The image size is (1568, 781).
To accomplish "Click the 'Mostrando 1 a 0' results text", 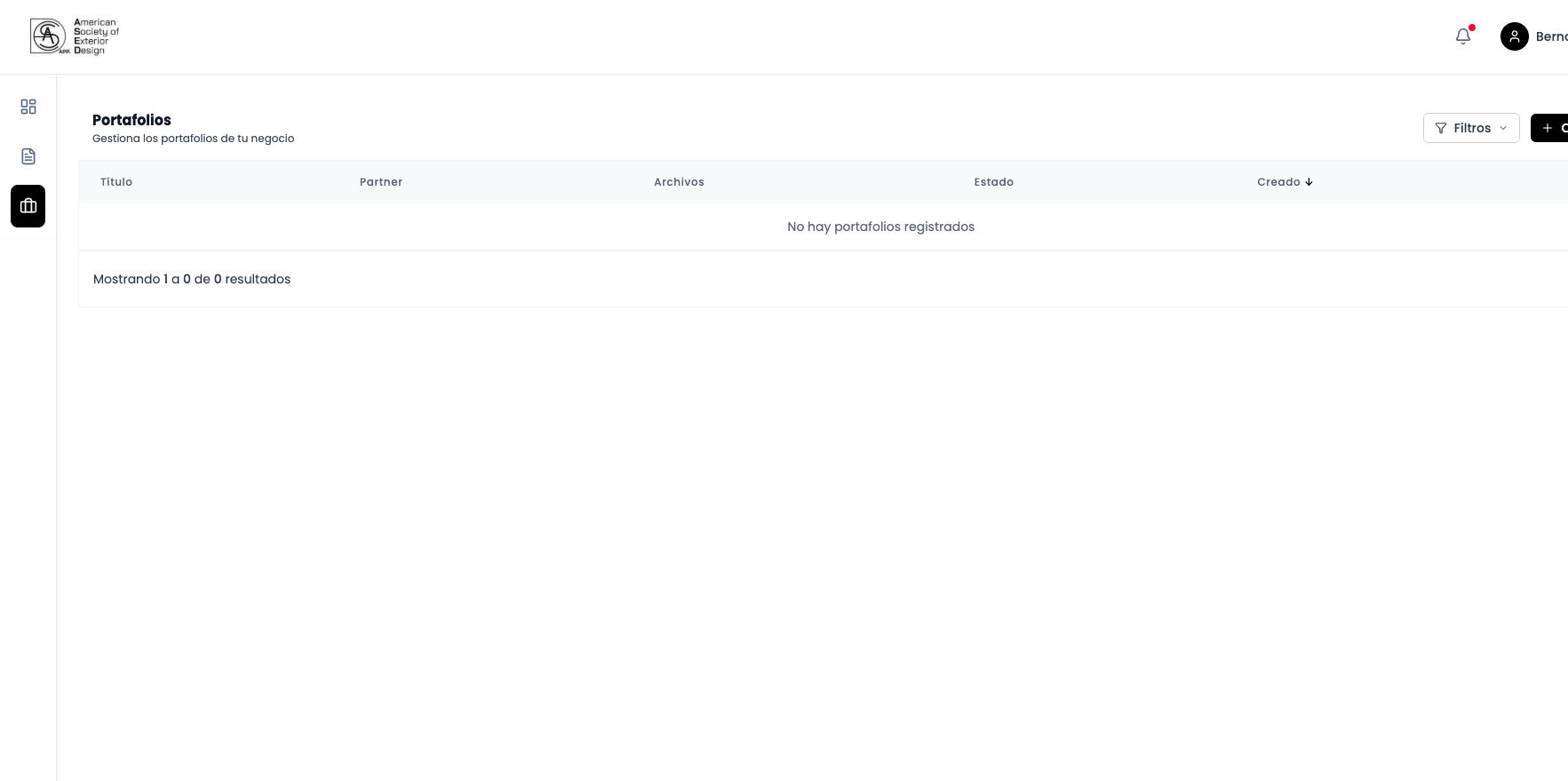I will point(192,279).
